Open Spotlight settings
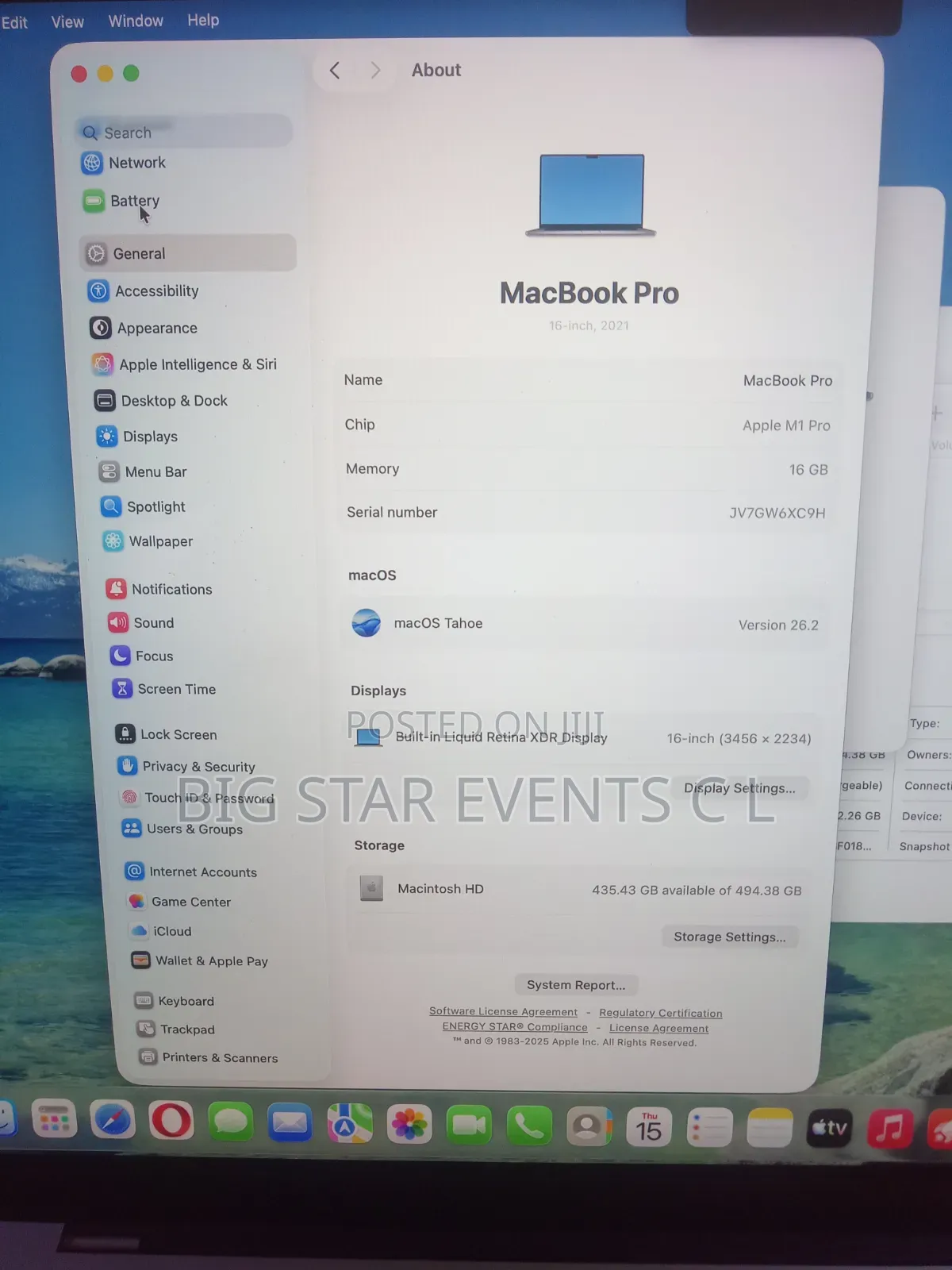Screen dimensions: 952x1270 coord(143,506)
